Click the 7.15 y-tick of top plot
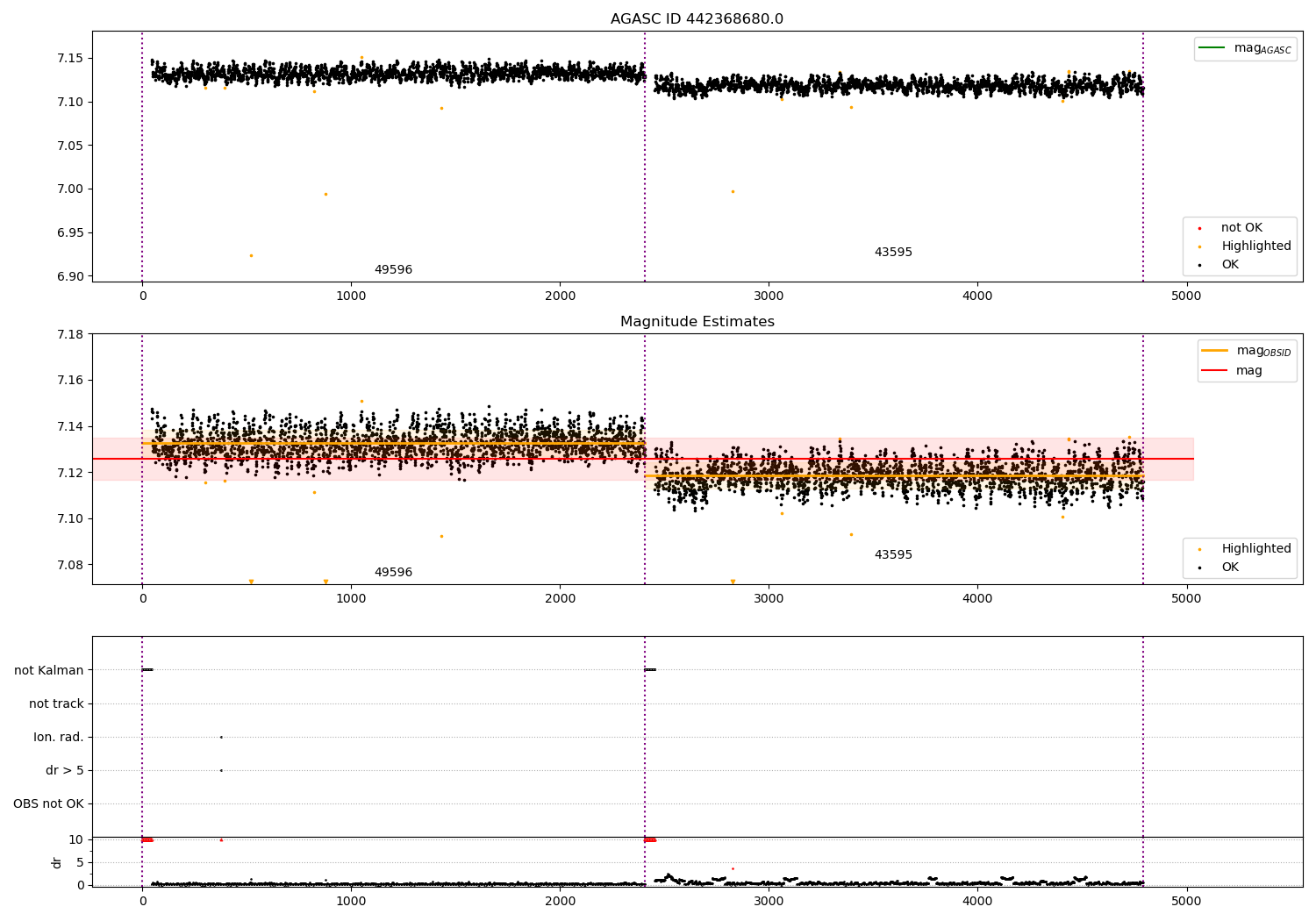The width and height of the screenshot is (1316, 921). tap(70, 59)
